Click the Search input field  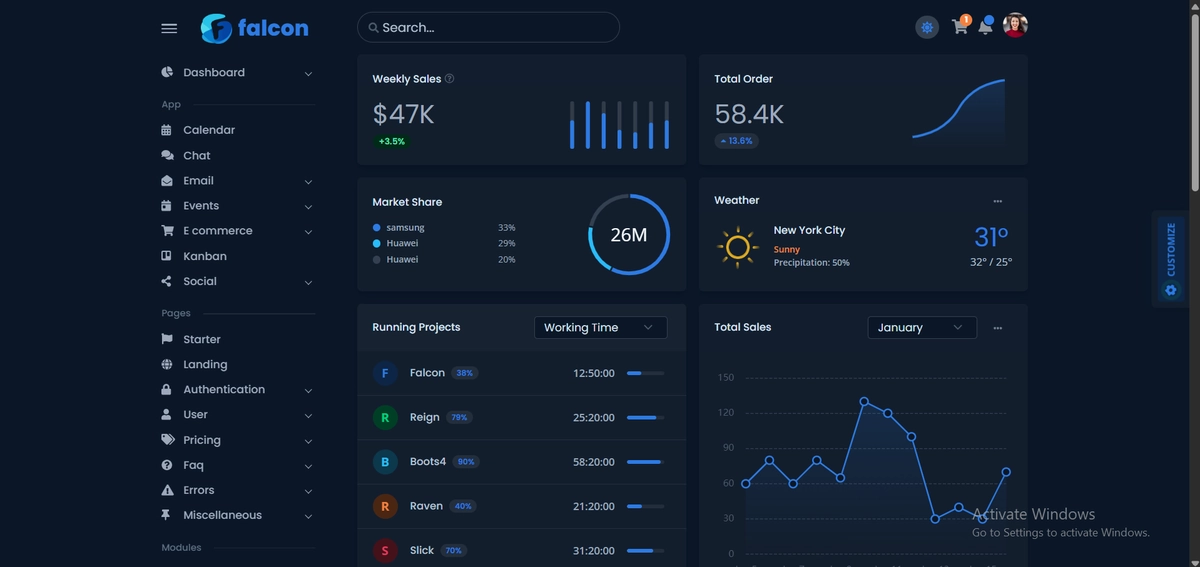tap(488, 27)
